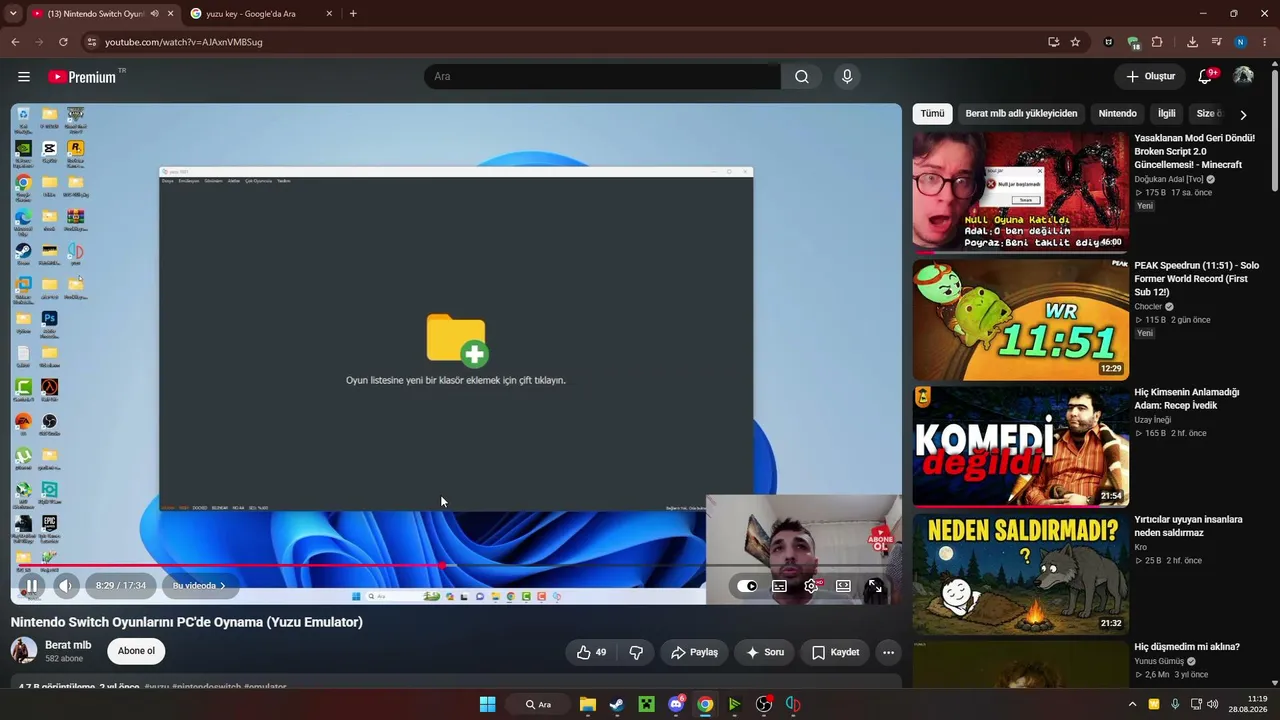Share the video with Paylaş

(x=694, y=652)
